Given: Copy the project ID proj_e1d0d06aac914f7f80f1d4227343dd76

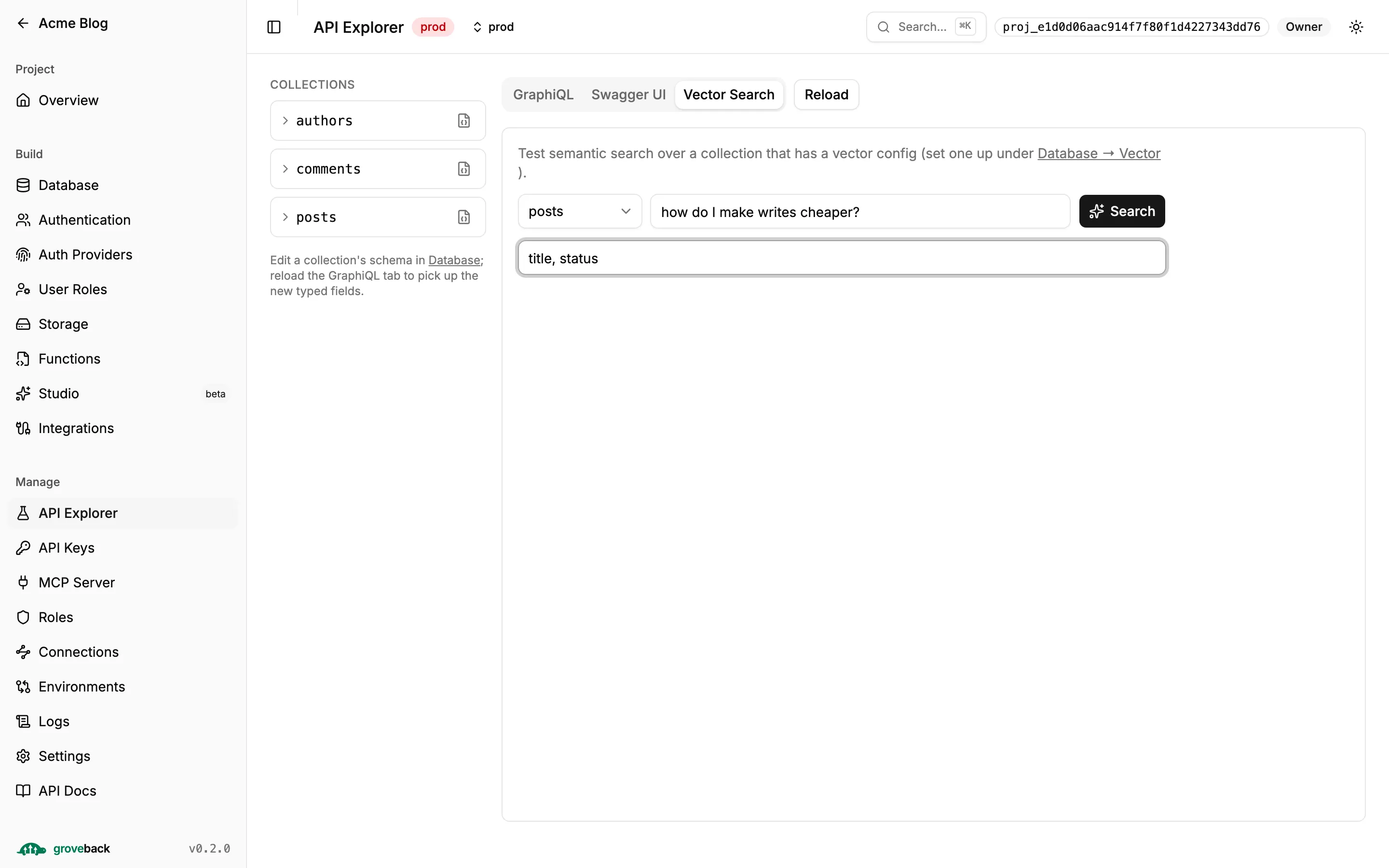Looking at the screenshot, I should pos(1131,27).
